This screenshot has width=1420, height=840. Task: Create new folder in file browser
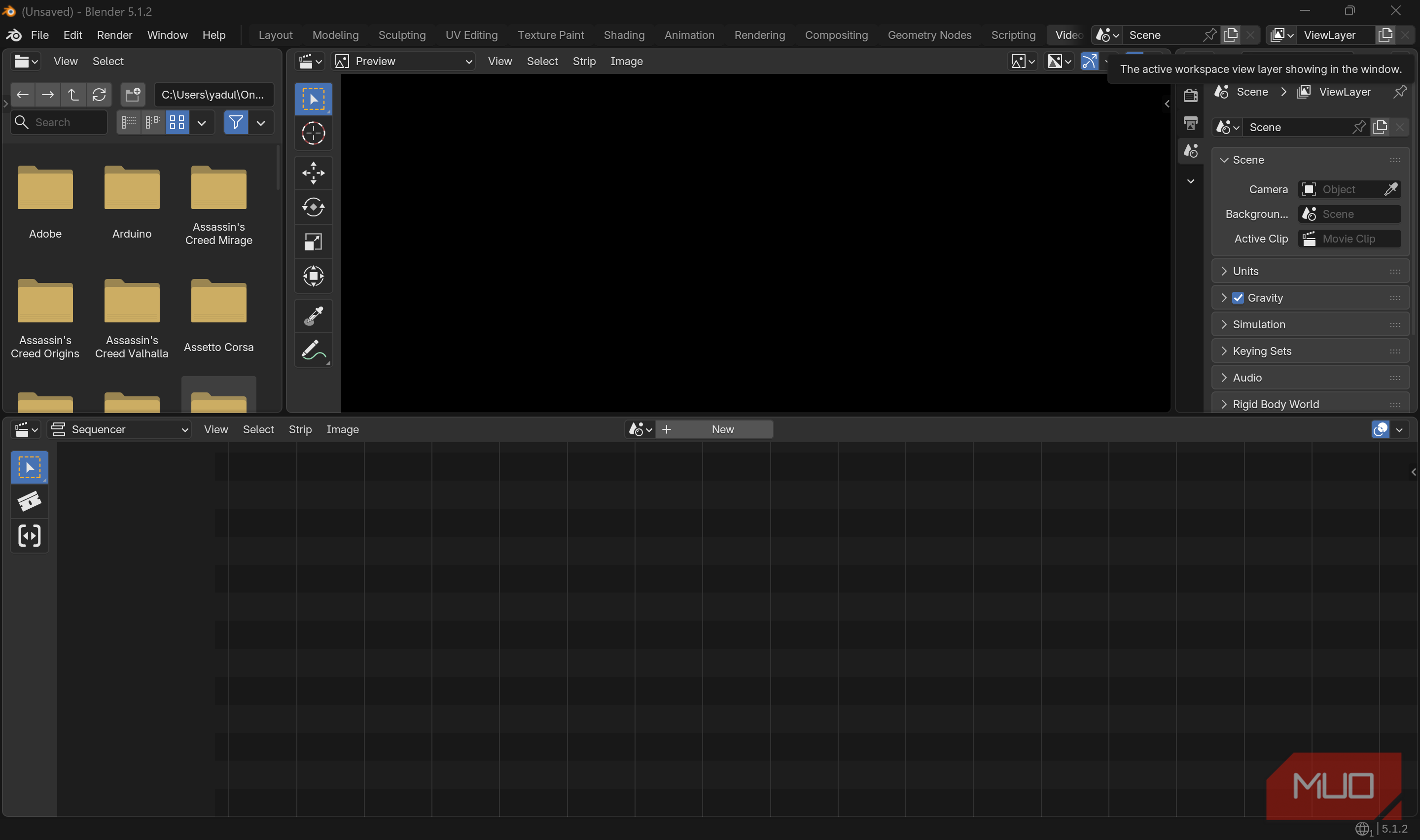pos(133,95)
